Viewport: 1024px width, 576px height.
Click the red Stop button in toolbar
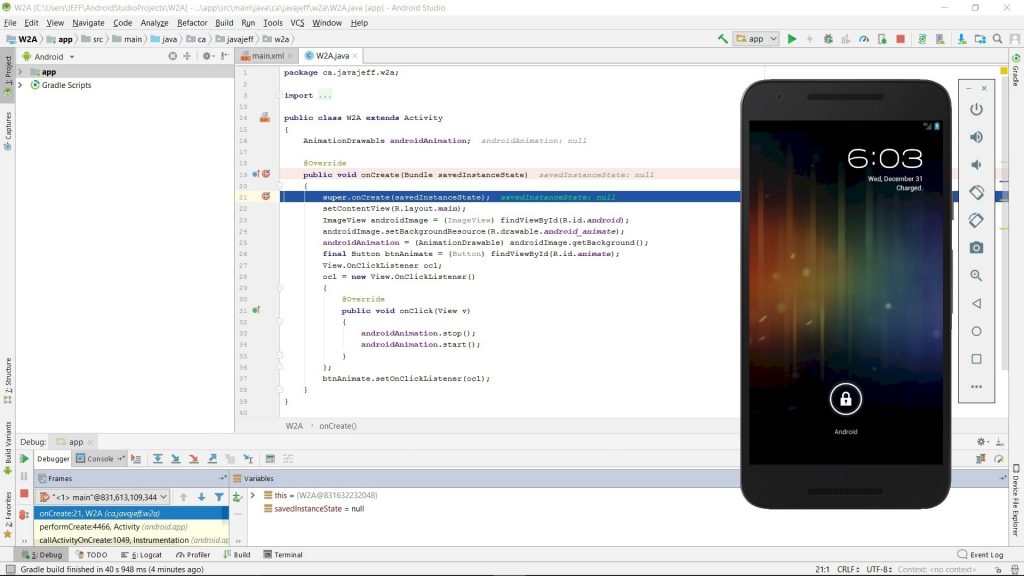coord(901,39)
